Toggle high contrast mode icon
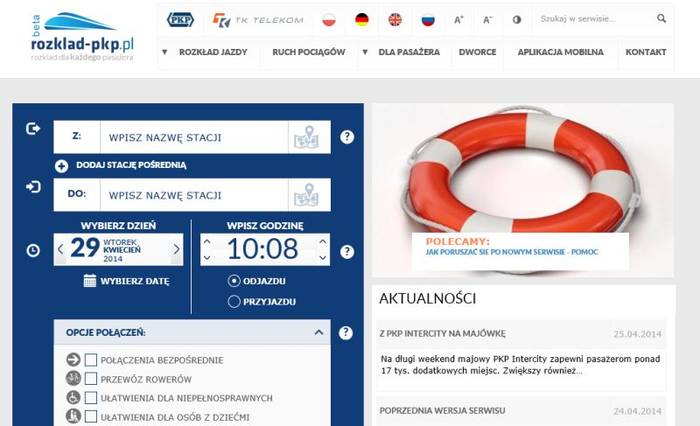 tap(517, 20)
